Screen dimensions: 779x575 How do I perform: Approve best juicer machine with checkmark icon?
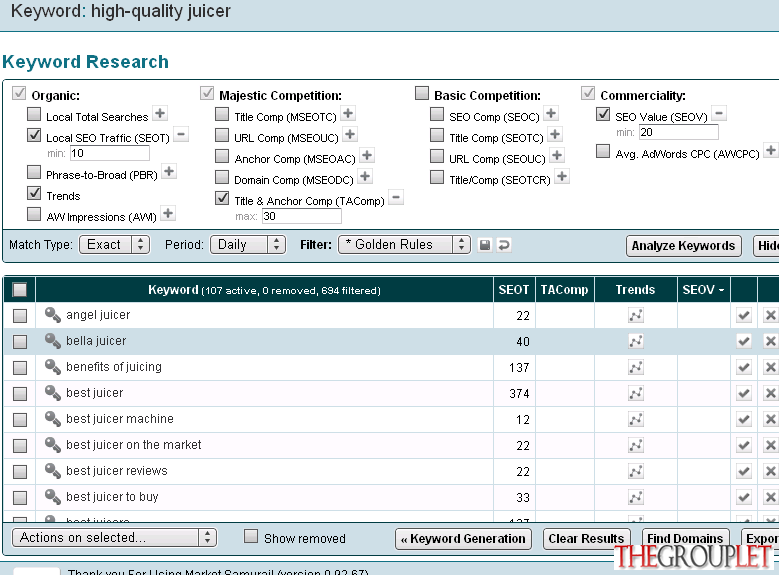coord(744,419)
